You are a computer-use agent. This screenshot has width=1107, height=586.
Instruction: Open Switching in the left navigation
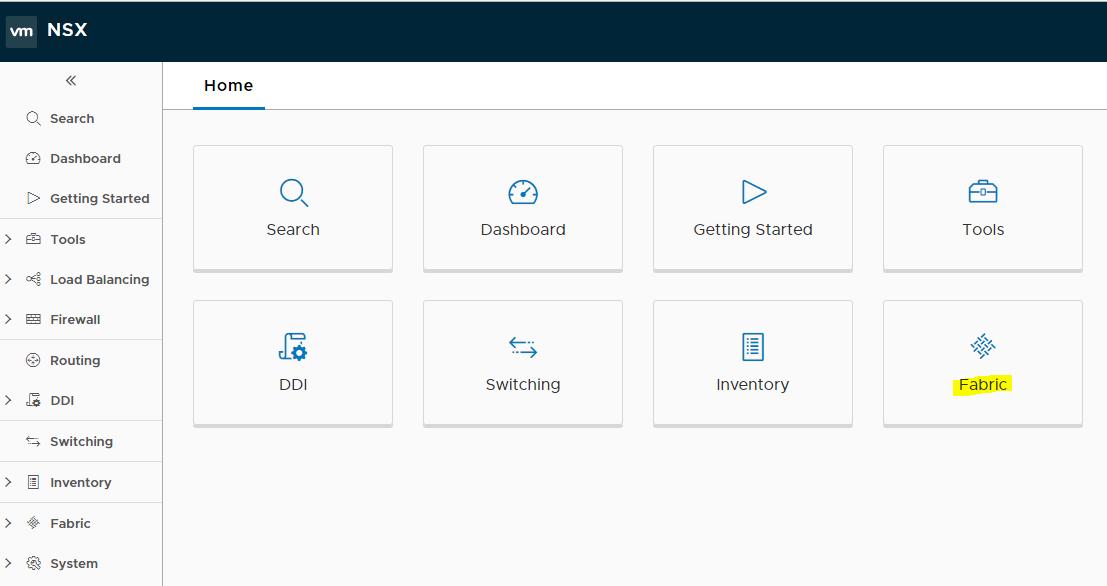tap(81, 441)
